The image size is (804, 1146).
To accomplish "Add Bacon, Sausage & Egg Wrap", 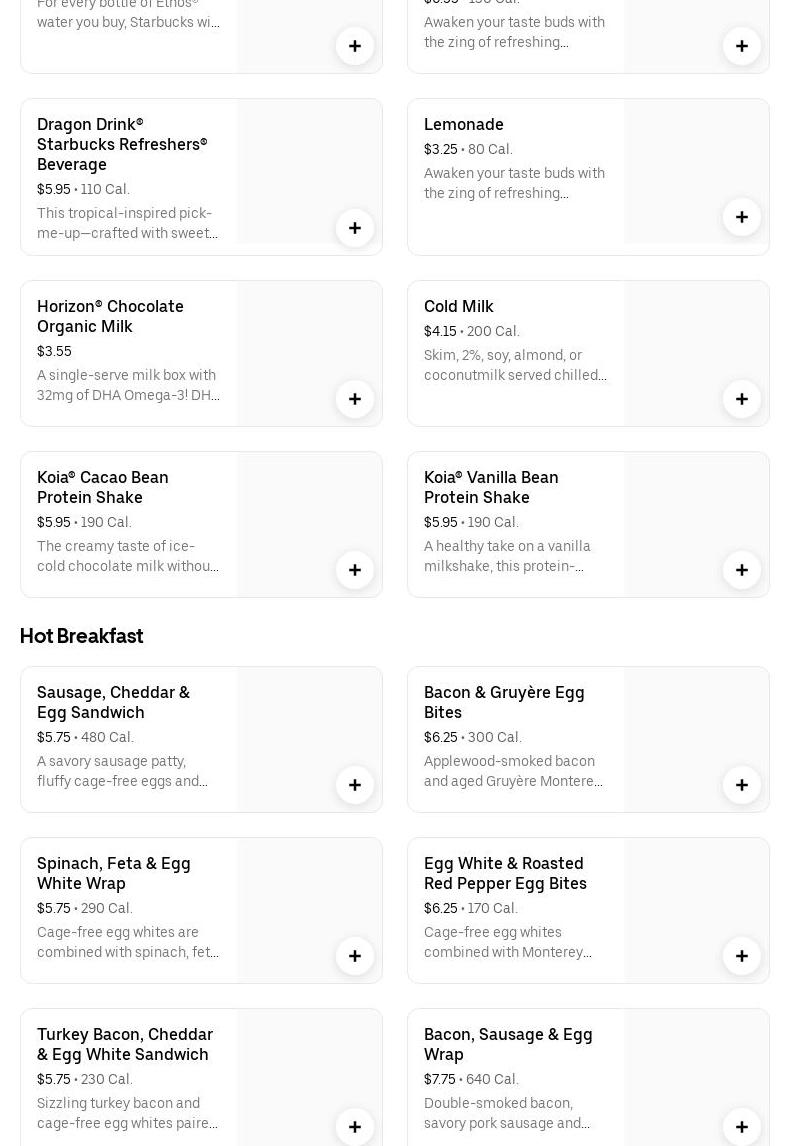I will tap(742, 1127).
